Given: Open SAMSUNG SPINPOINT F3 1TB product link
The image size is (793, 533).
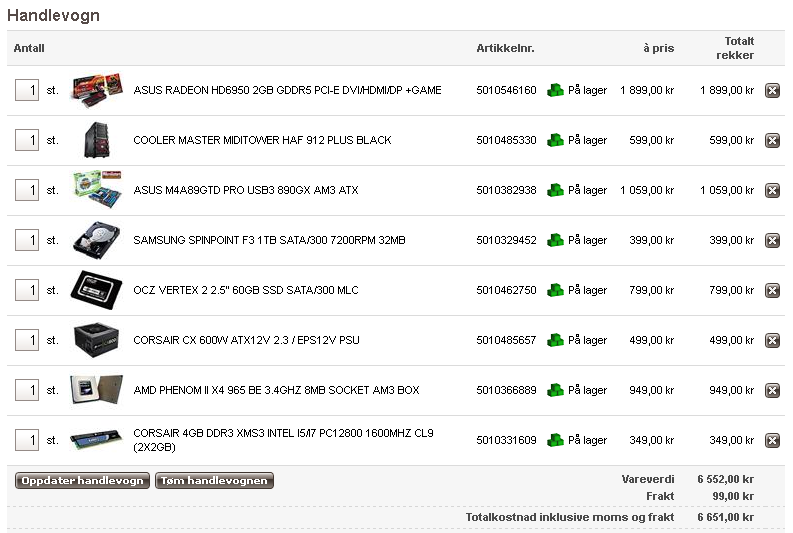Looking at the screenshot, I should coord(269,240).
